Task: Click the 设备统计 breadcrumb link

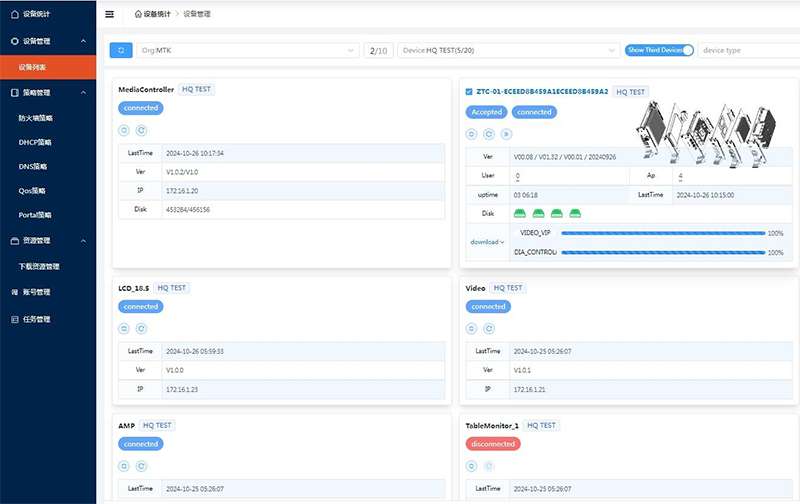Action: 157,14
